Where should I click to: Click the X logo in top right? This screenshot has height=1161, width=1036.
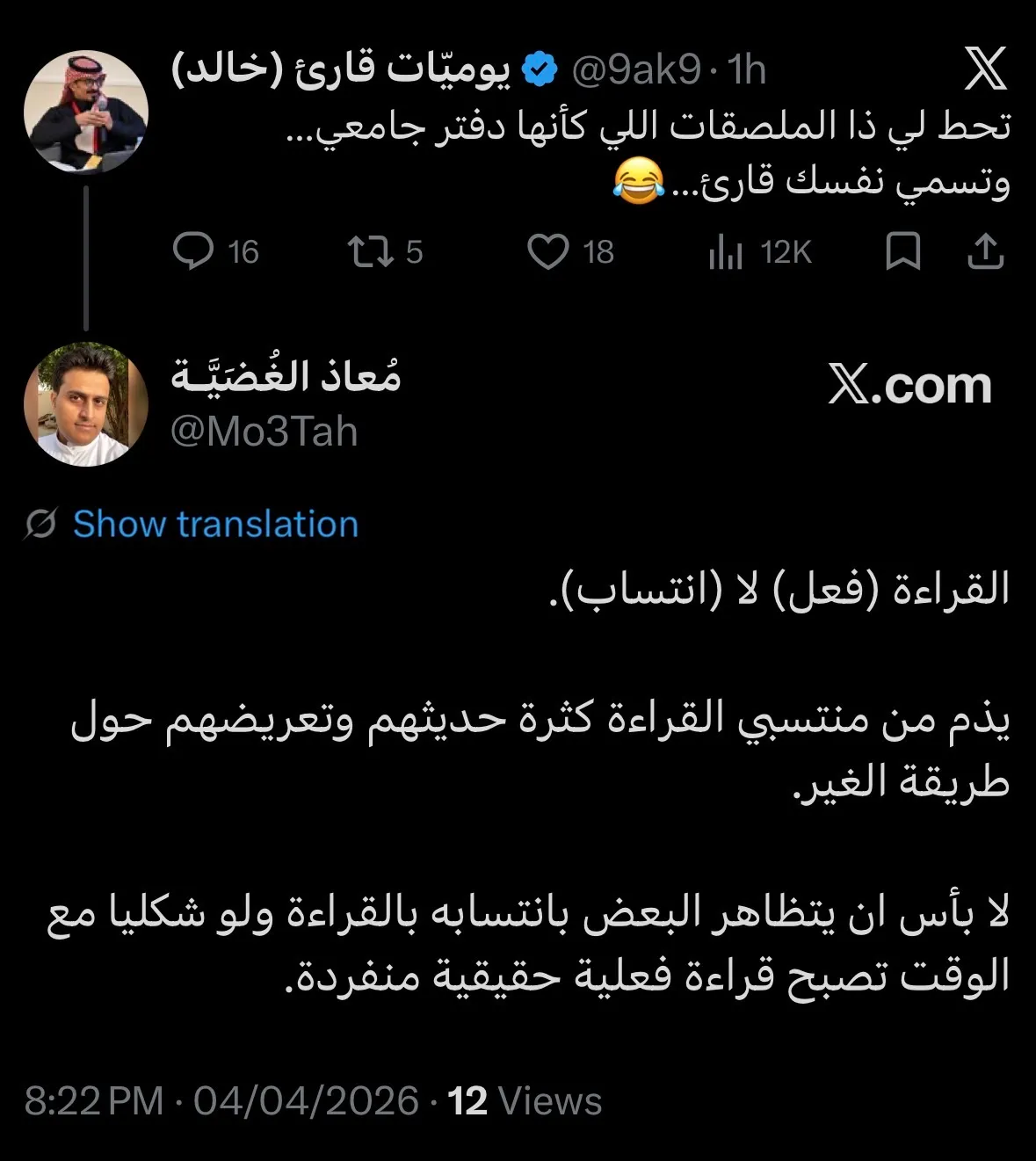tap(985, 69)
